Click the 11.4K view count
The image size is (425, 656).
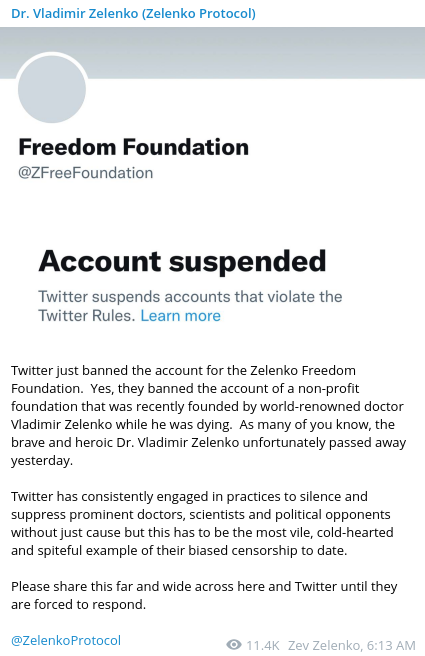pyautogui.click(x=263, y=645)
